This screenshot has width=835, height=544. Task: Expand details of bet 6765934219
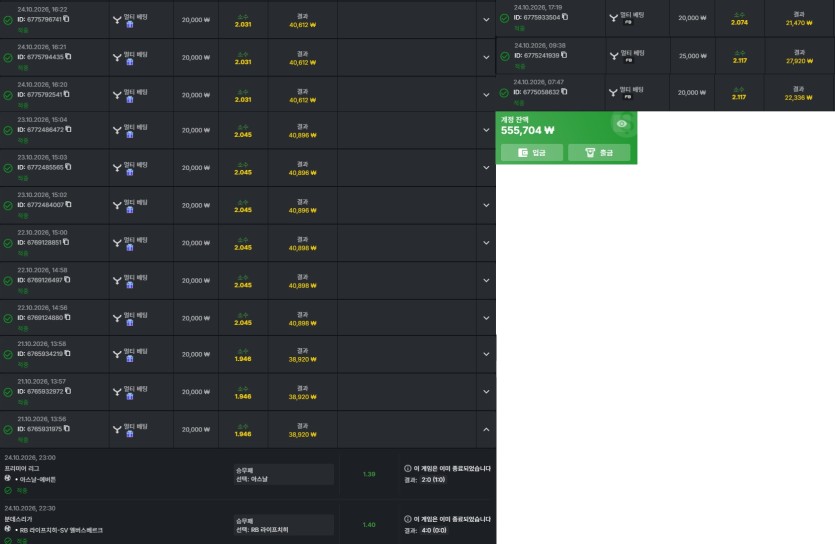[x=486, y=354]
